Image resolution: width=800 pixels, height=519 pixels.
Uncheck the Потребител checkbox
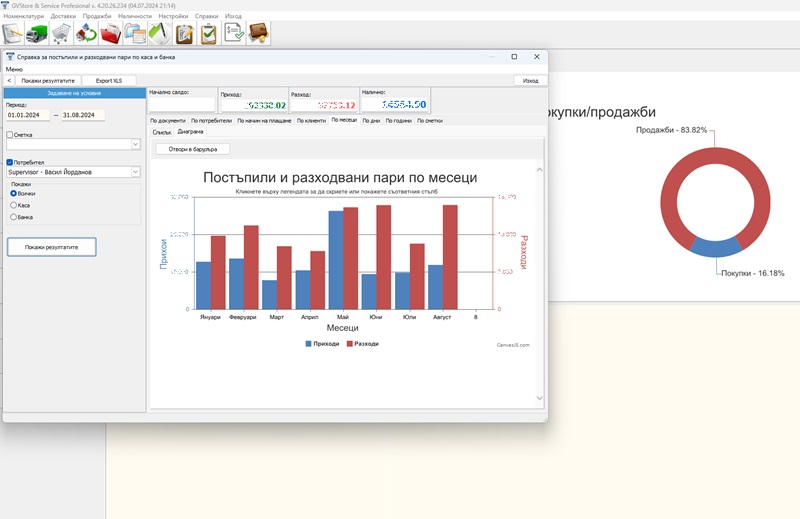[x=10, y=162]
